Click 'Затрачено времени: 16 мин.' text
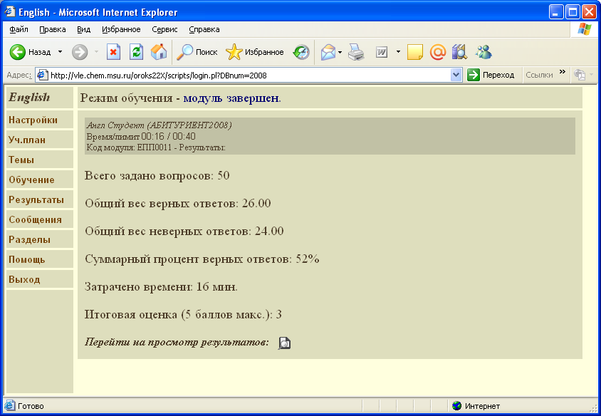Image resolution: width=601 pixels, height=416 pixels. [161, 287]
